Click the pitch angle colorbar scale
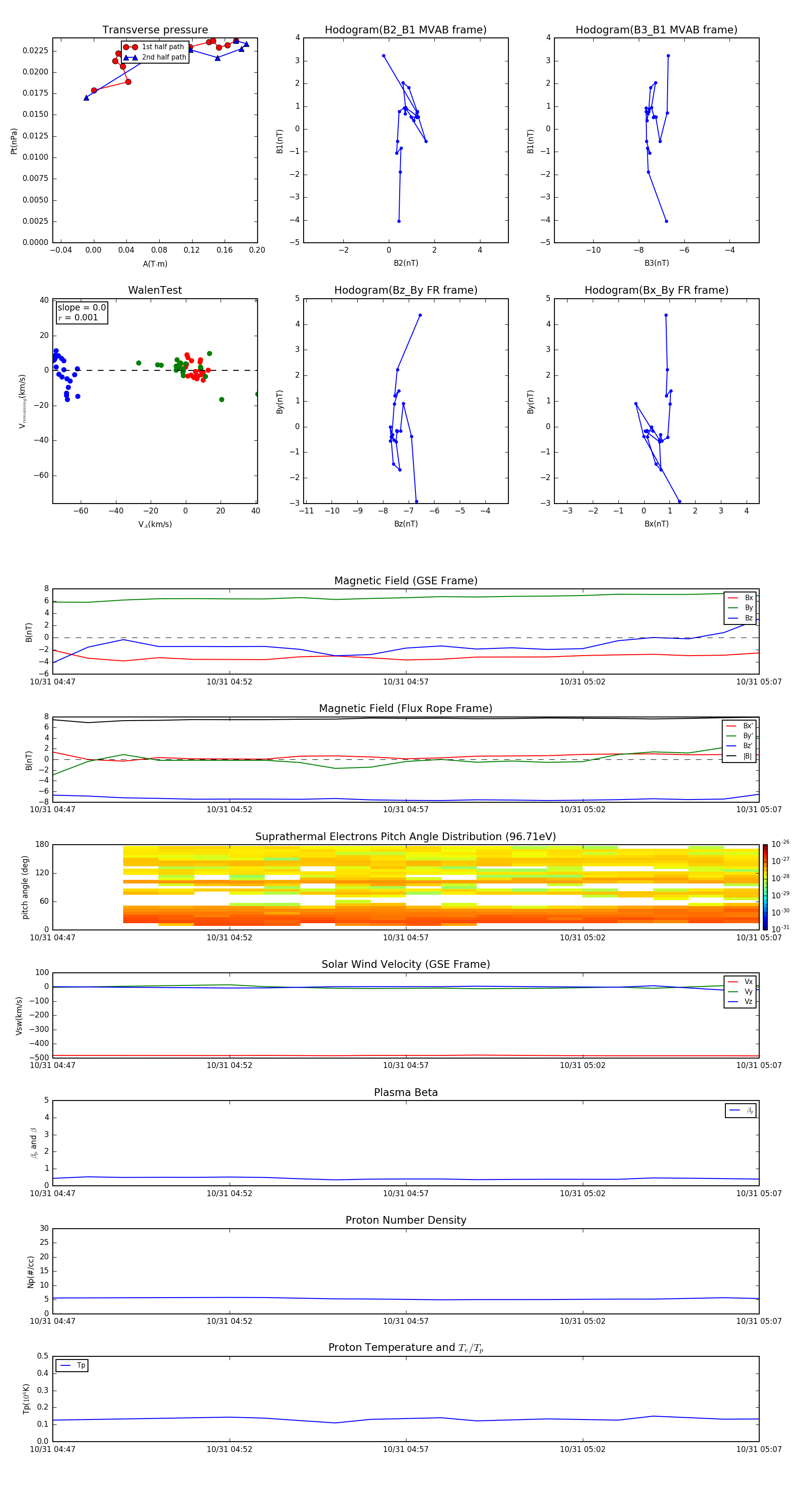Screen dimensions: 812x1489 tap(765, 887)
